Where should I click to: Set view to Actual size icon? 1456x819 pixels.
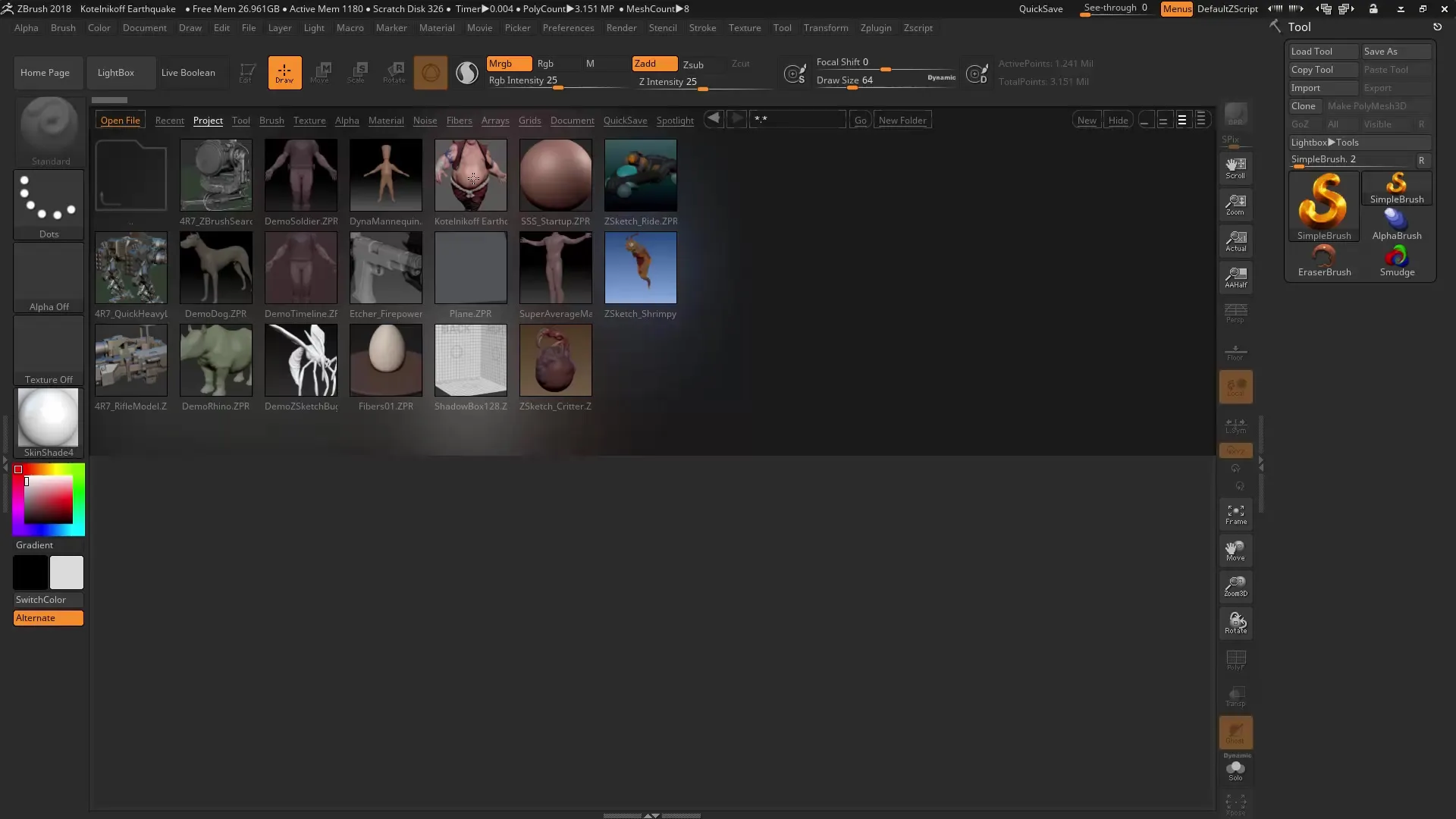pos(1235,240)
